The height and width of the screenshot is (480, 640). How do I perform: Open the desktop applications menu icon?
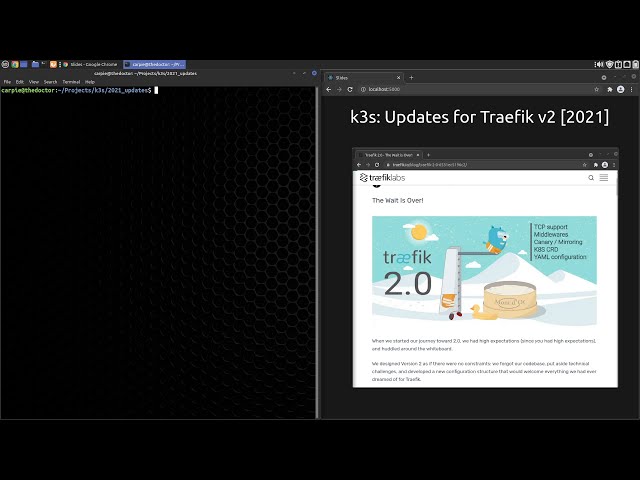[5, 64]
